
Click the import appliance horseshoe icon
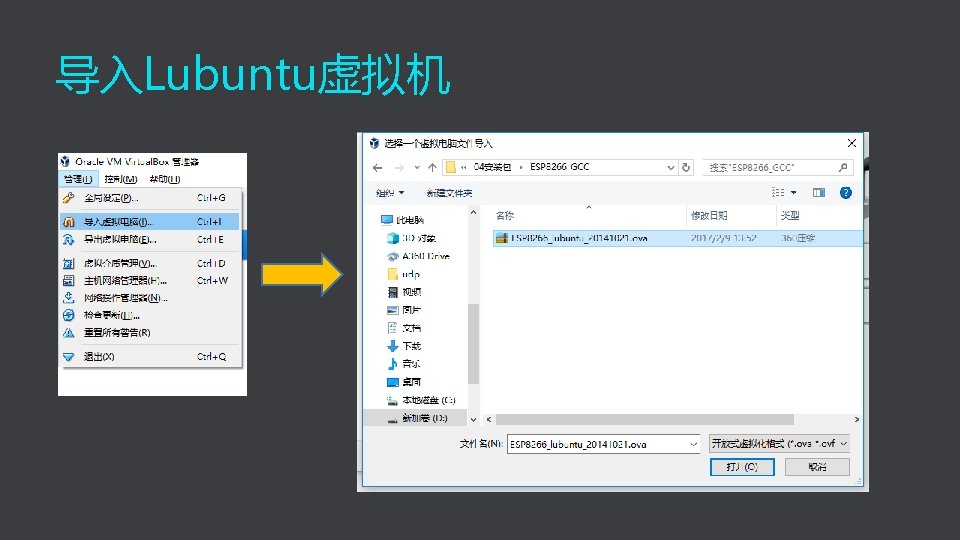point(69,222)
